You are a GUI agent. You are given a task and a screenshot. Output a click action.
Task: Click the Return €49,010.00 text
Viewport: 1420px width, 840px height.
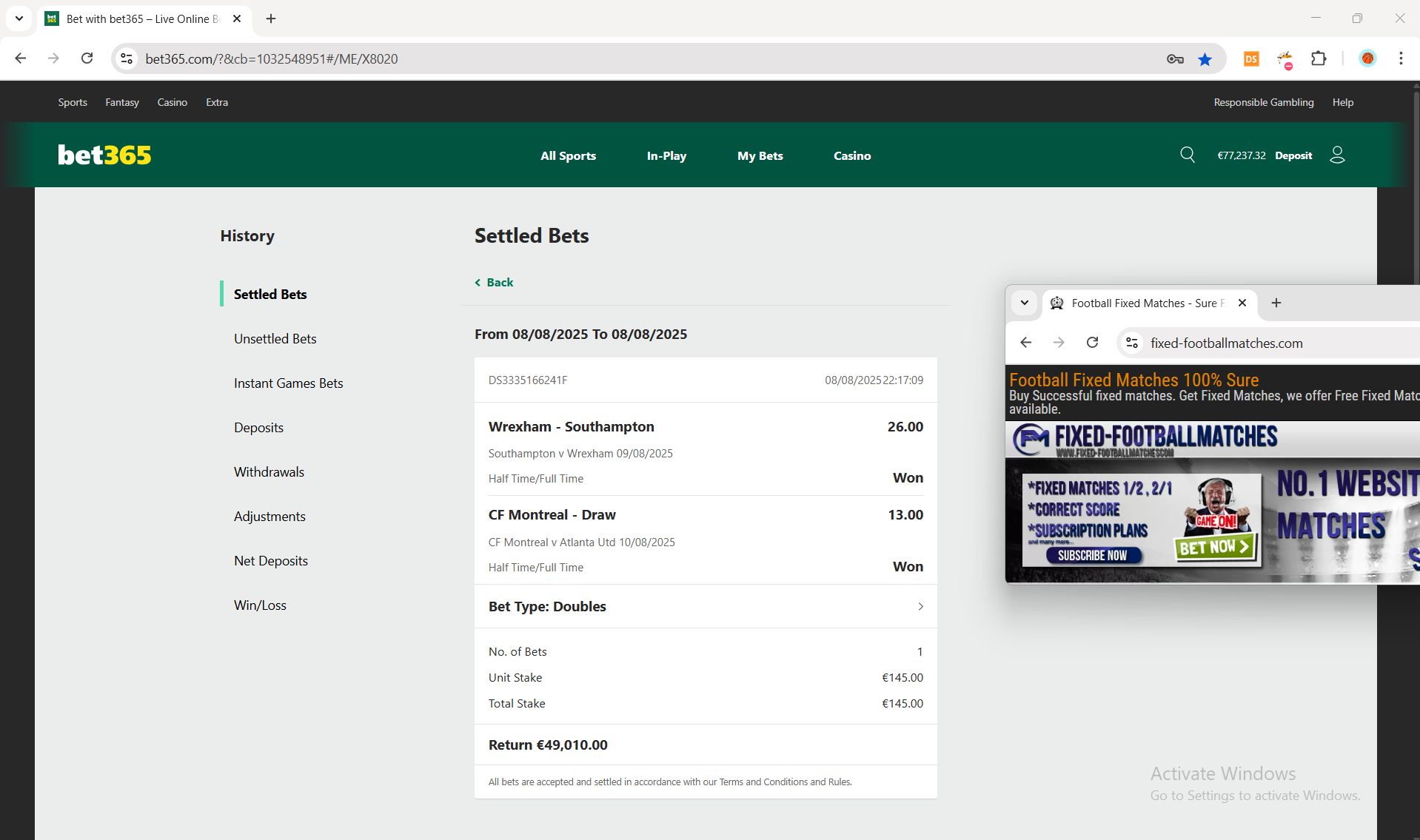[x=548, y=745]
